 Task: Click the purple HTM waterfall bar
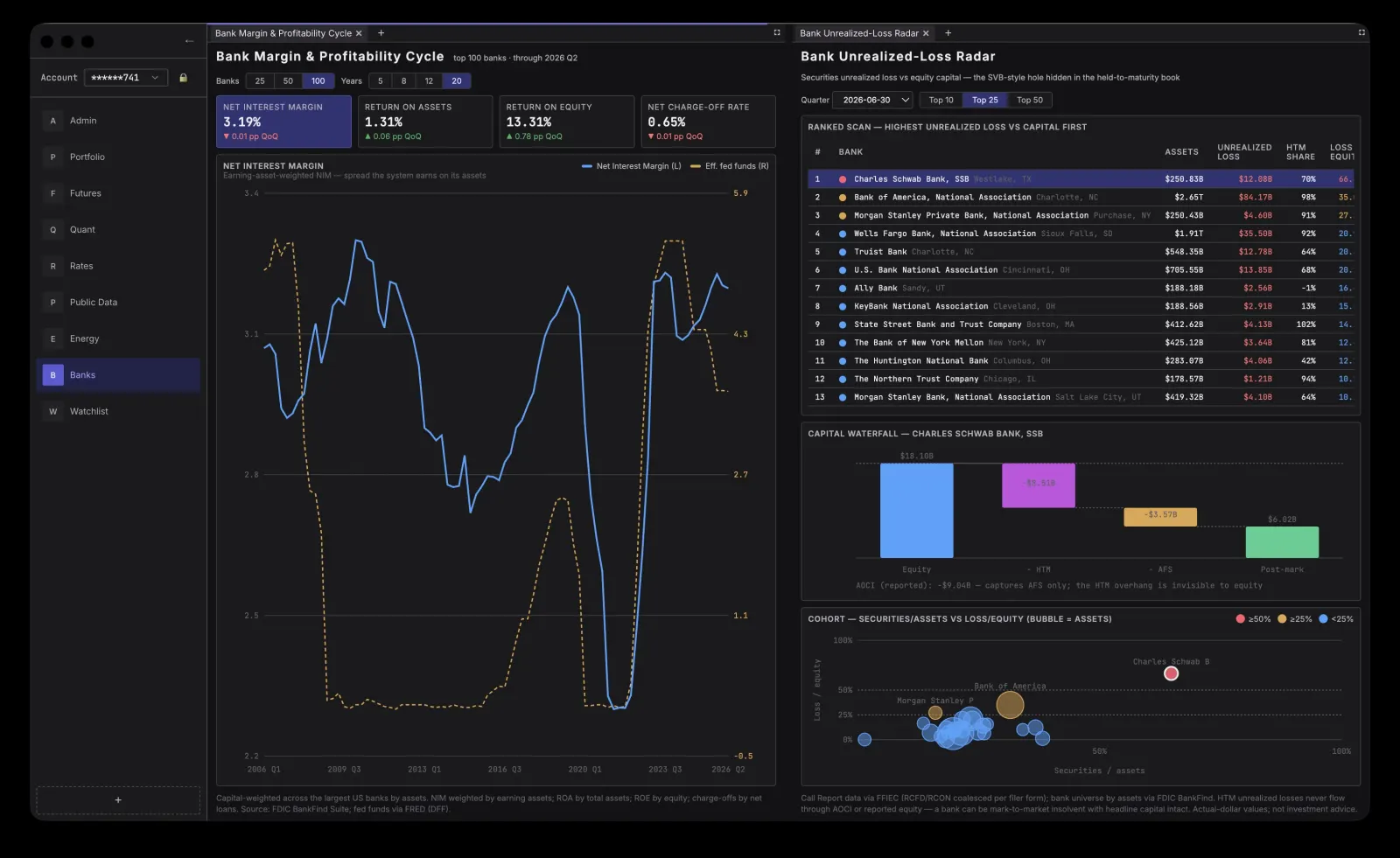pyautogui.click(x=1039, y=485)
